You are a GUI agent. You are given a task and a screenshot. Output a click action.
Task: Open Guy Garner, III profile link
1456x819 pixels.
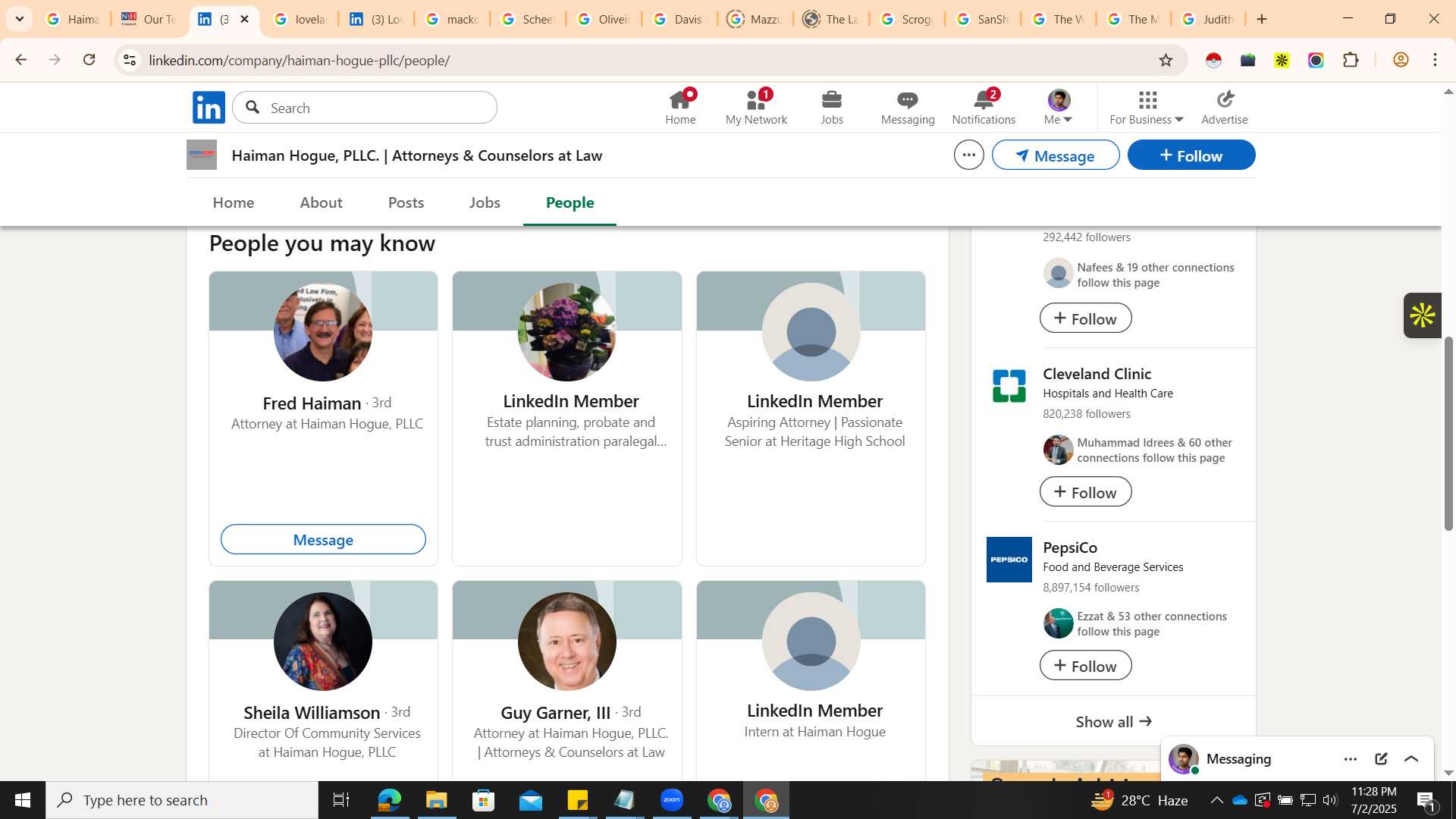click(x=555, y=713)
